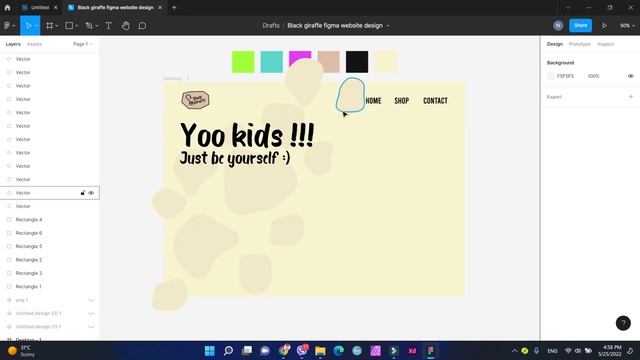Switch to the Prototype tab
Image resolution: width=640 pixels, height=360 pixels.
[580, 44]
